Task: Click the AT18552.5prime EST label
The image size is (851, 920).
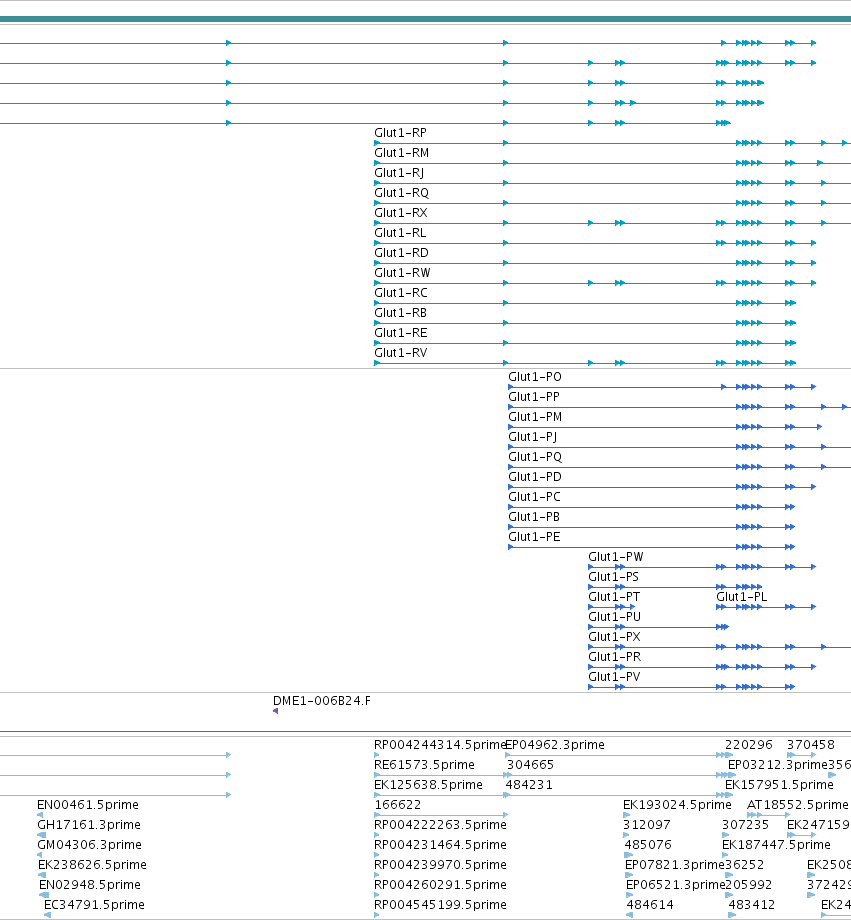Action: tap(798, 804)
